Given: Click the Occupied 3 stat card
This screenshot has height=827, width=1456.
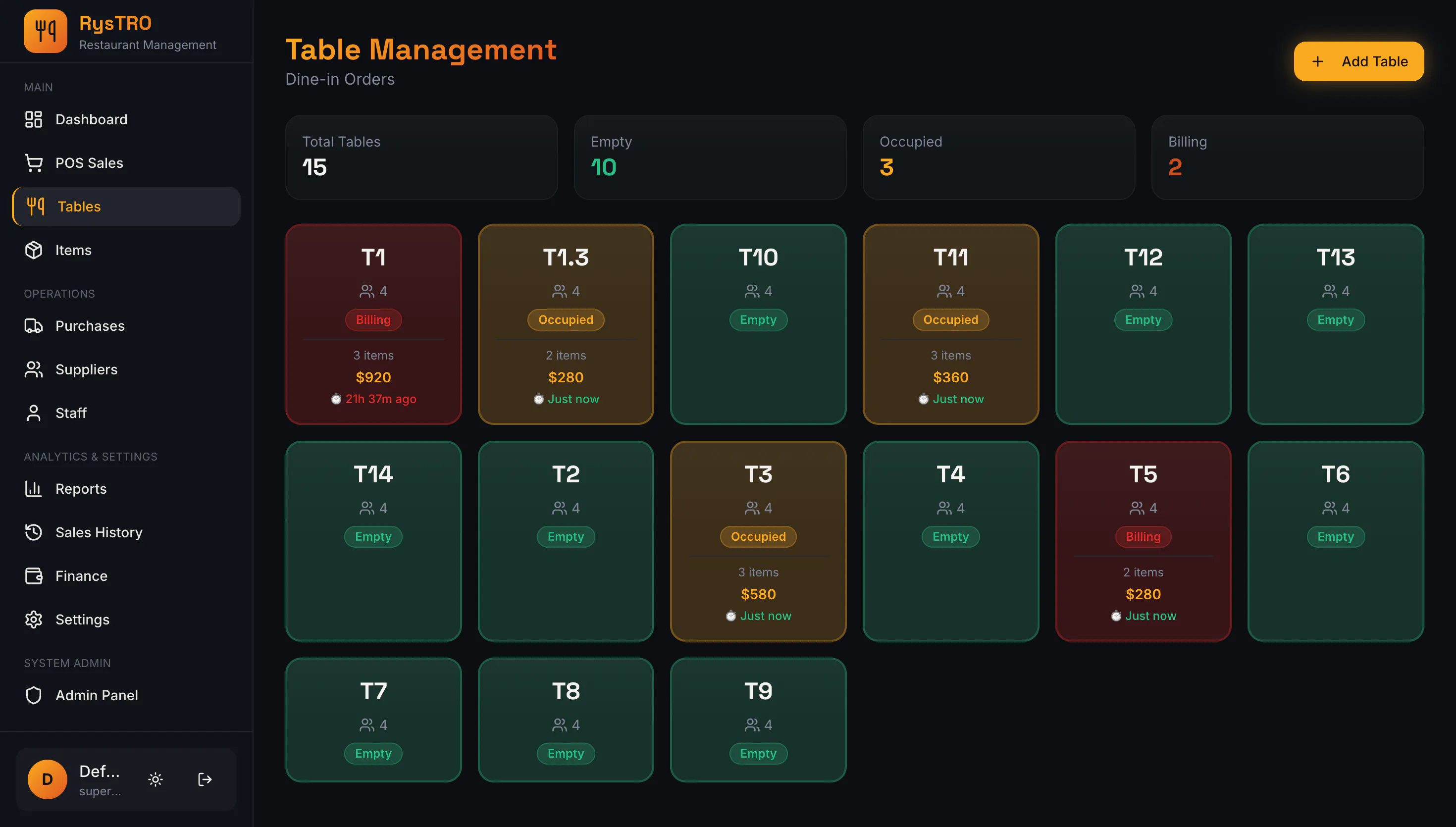Looking at the screenshot, I should (x=999, y=157).
